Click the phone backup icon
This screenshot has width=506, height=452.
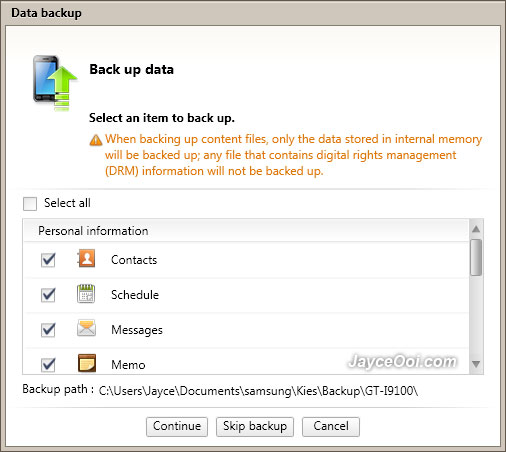[55, 82]
